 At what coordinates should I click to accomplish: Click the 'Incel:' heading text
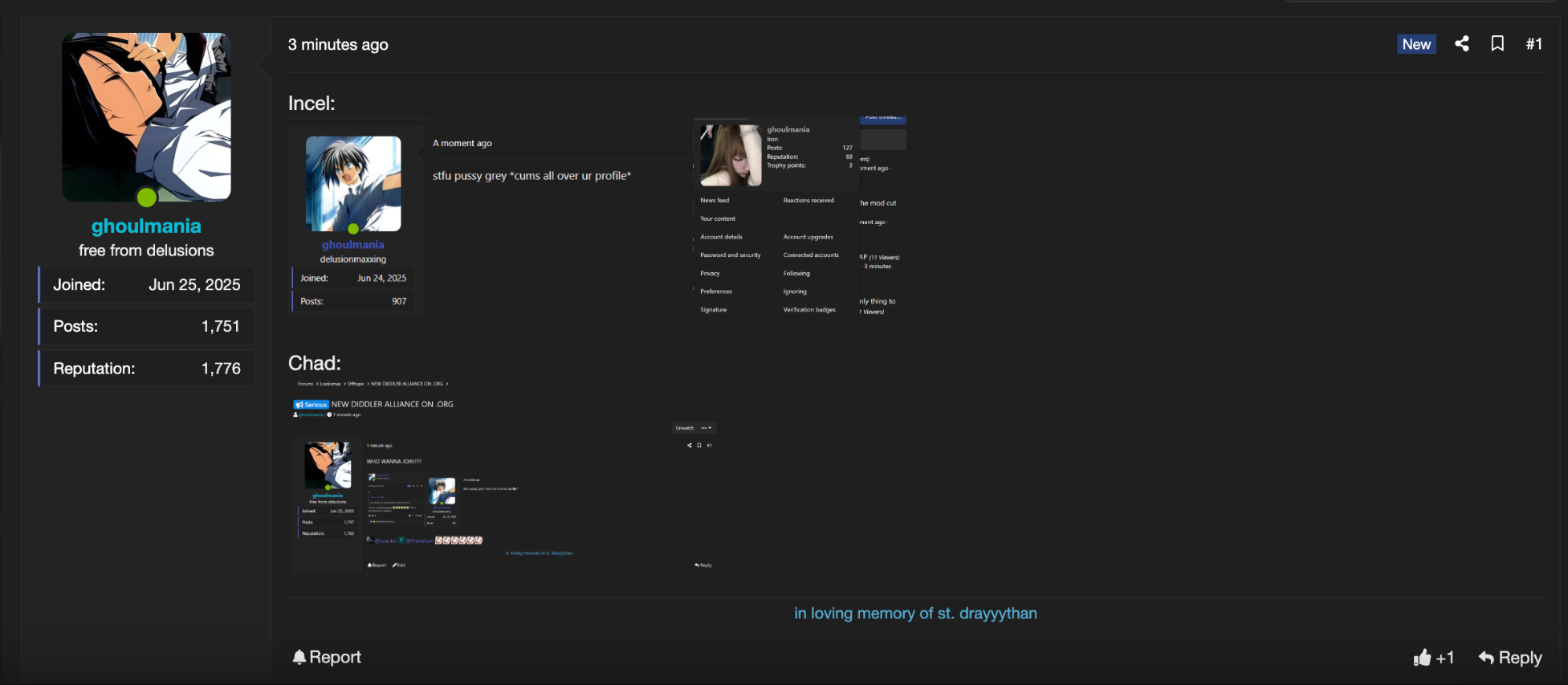(312, 104)
